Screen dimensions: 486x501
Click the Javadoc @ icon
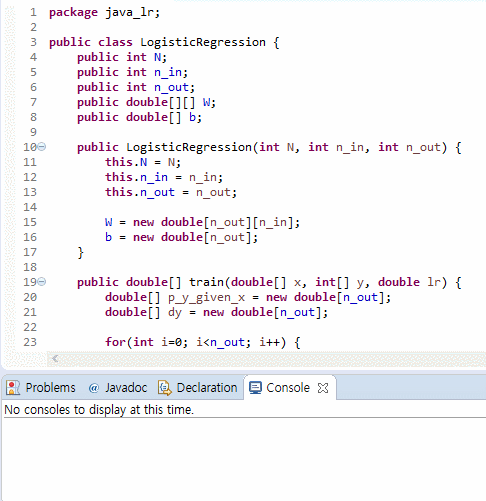coord(94,388)
